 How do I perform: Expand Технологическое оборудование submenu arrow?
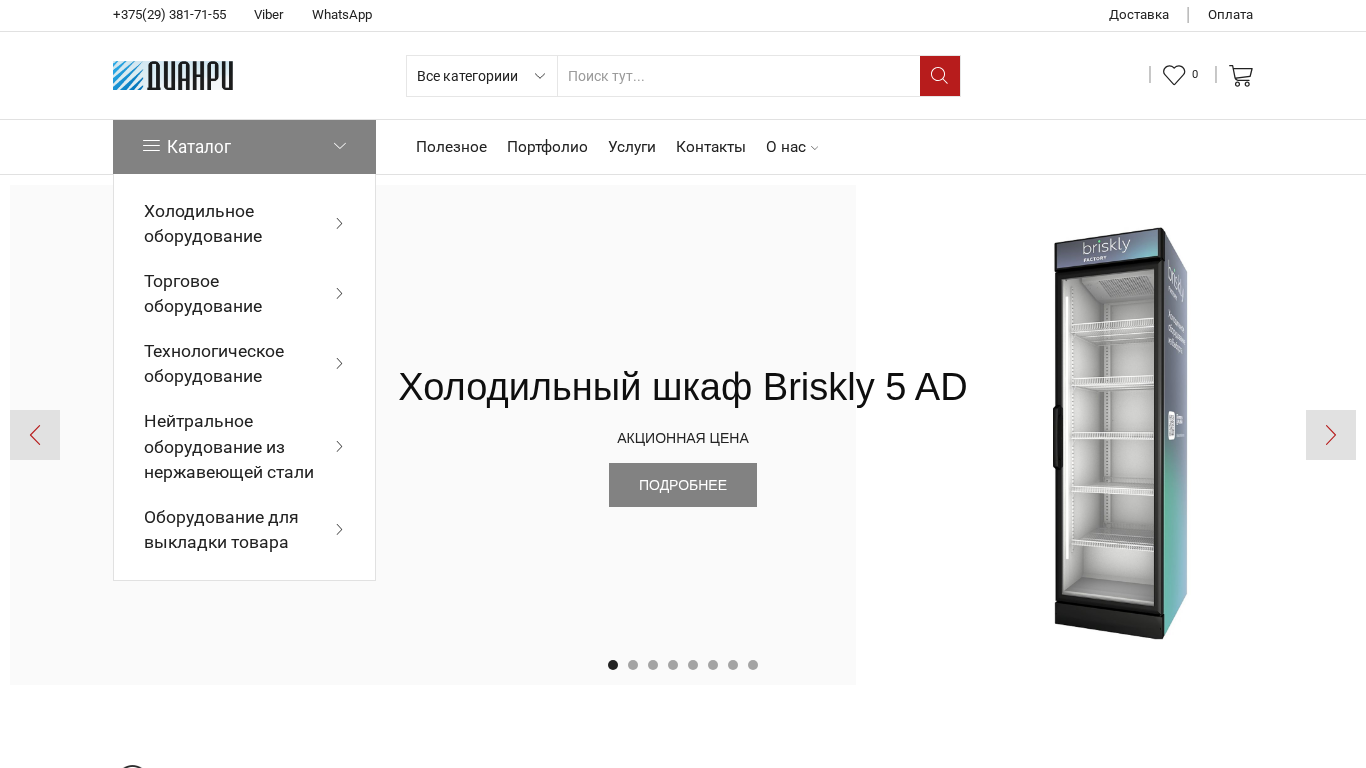click(x=339, y=363)
